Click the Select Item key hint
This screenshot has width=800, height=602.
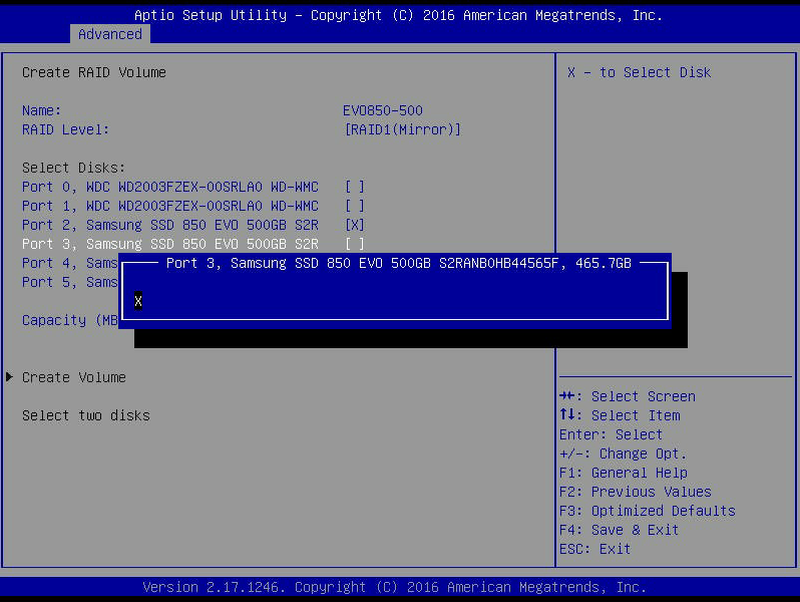coord(620,416)
